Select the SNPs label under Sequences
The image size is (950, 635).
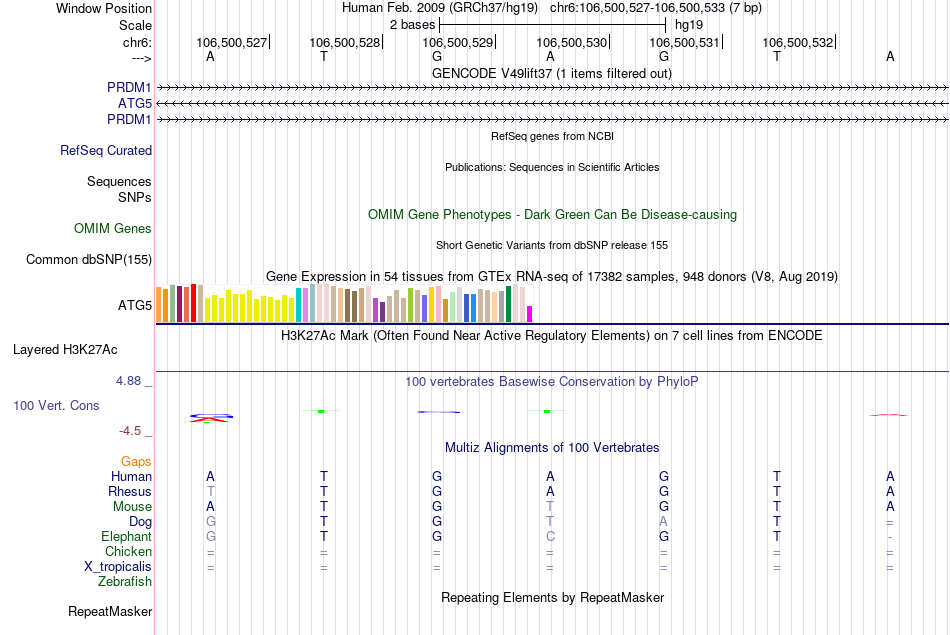click(x=135, y=198)
